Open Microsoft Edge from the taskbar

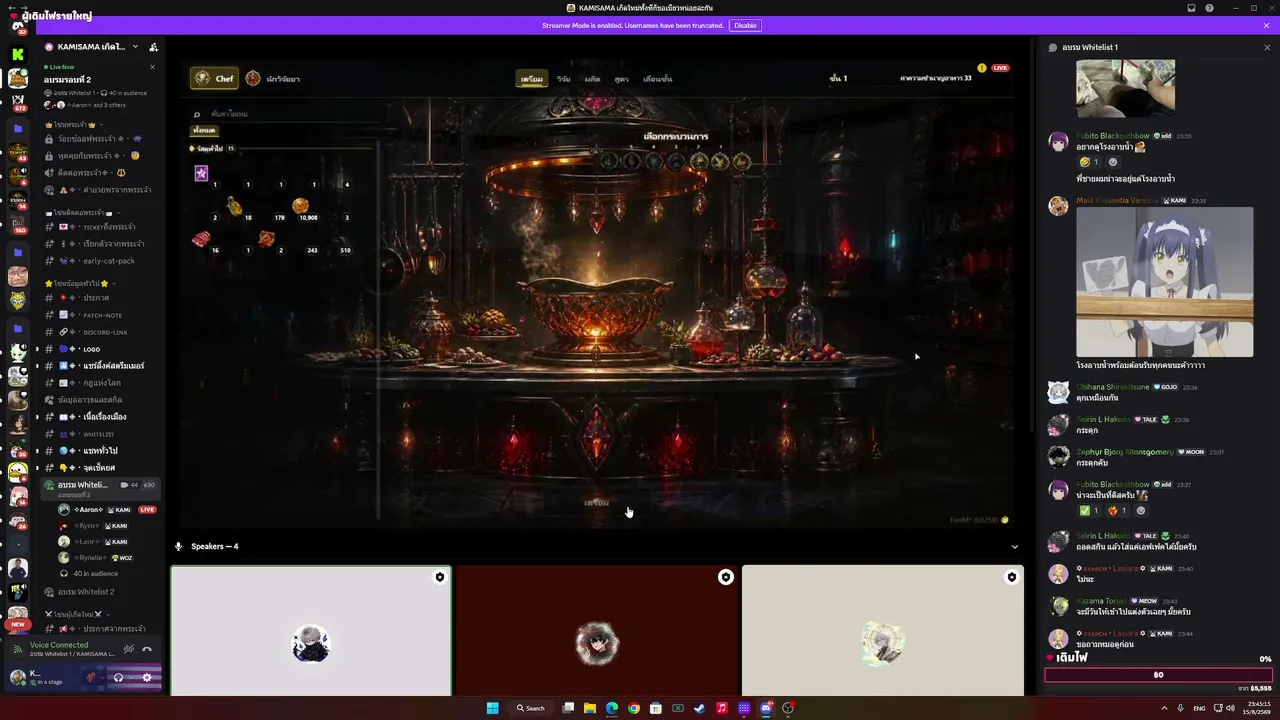point(612,708)
